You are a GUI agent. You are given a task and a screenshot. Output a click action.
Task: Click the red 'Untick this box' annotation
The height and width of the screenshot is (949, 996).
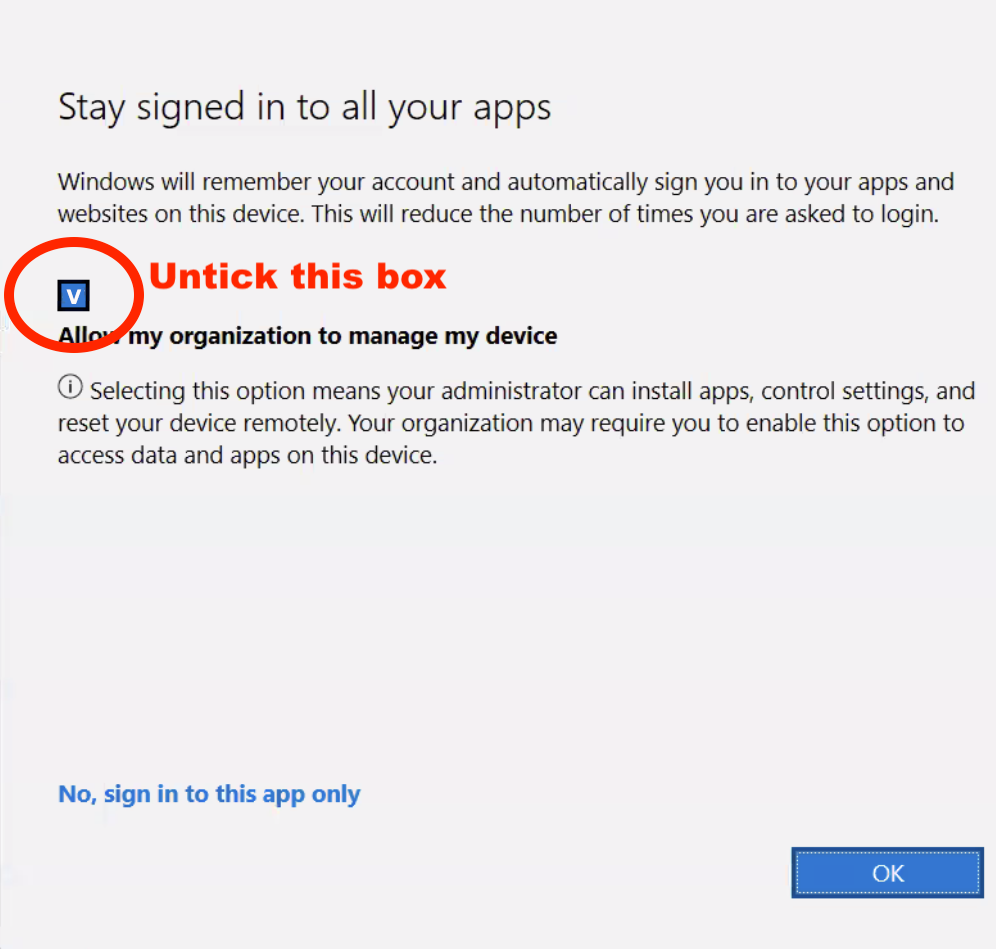[x=297, y=276]
